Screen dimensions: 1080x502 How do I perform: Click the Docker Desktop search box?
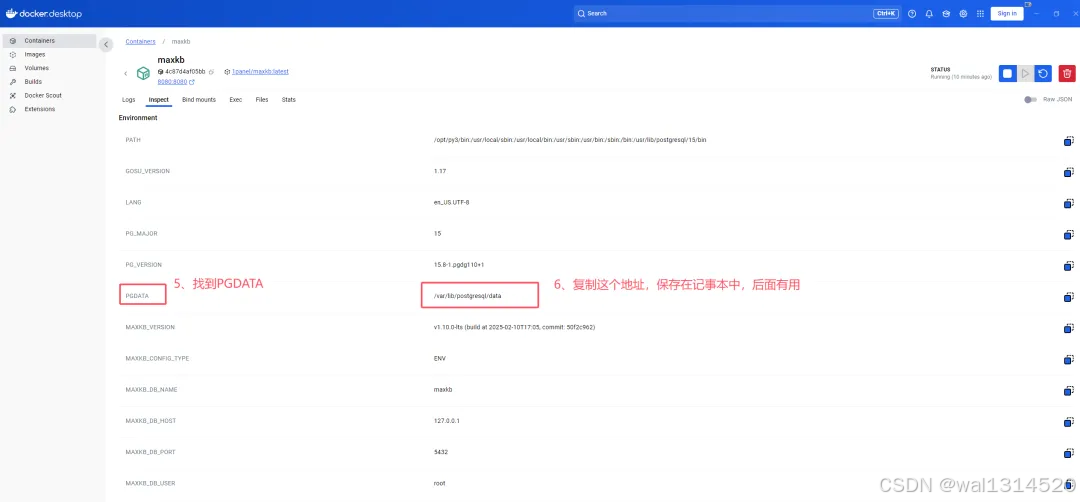tap(736, 13)
